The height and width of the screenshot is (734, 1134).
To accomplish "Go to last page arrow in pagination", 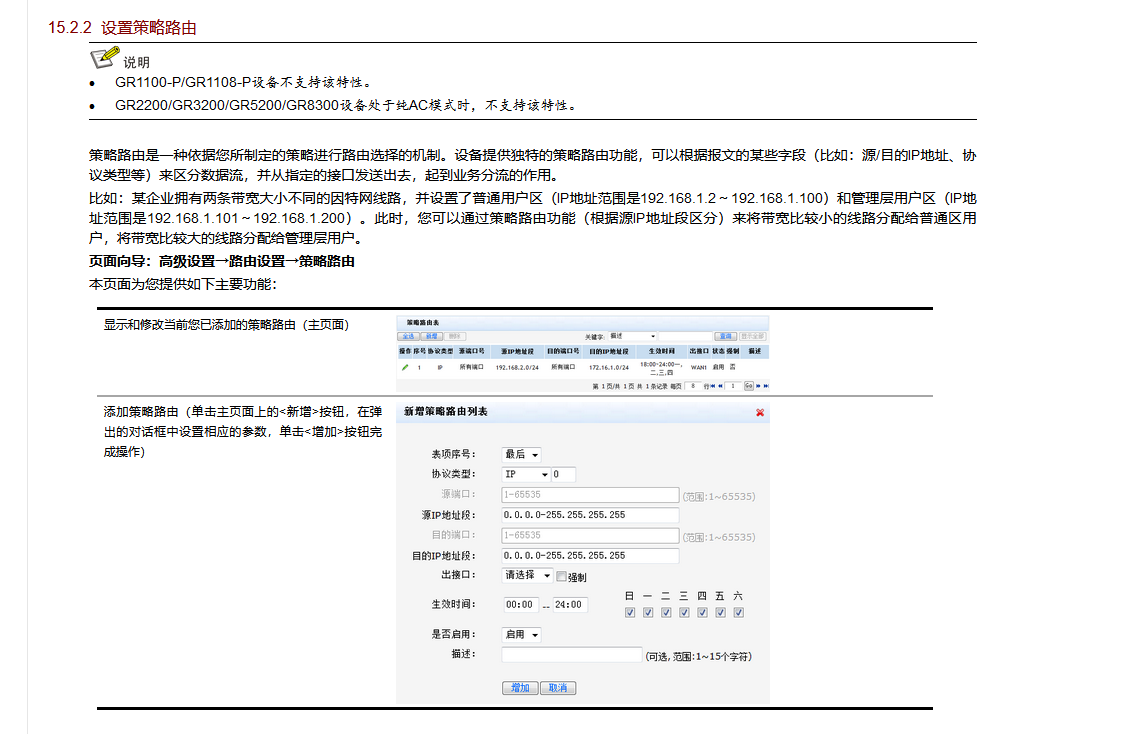I will (x=767, y=385).
